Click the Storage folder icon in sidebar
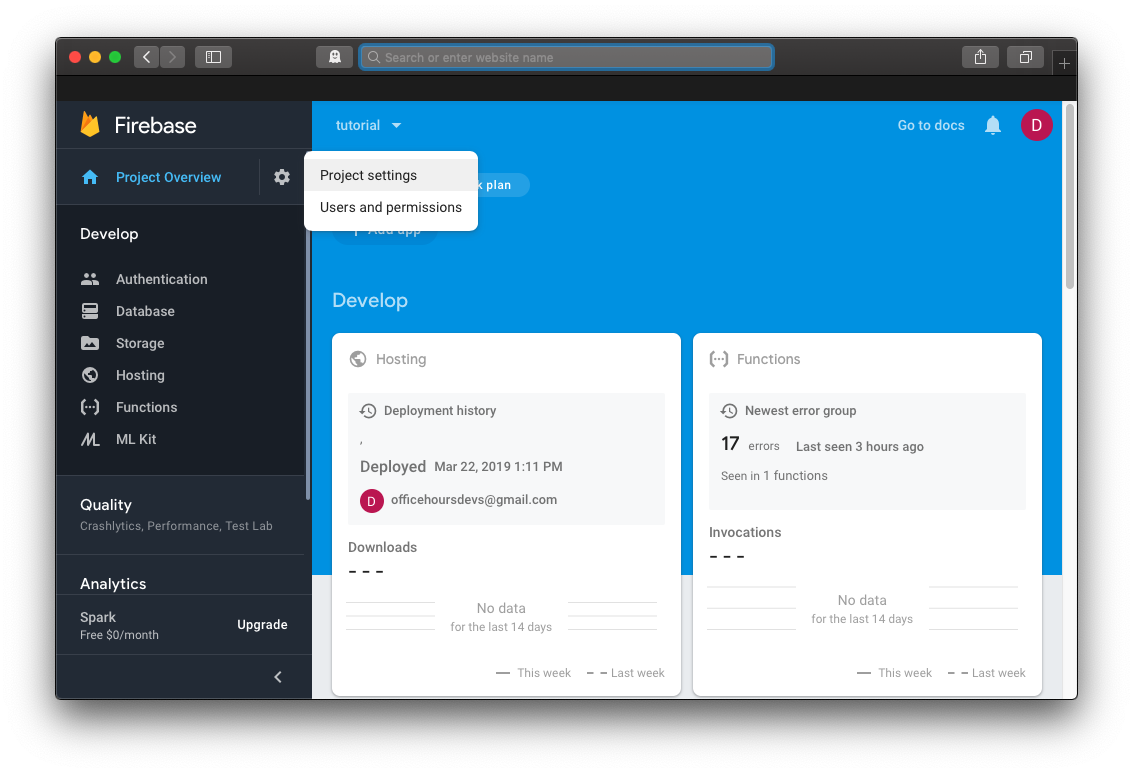 pyautogui.click(x=90, y=343)
